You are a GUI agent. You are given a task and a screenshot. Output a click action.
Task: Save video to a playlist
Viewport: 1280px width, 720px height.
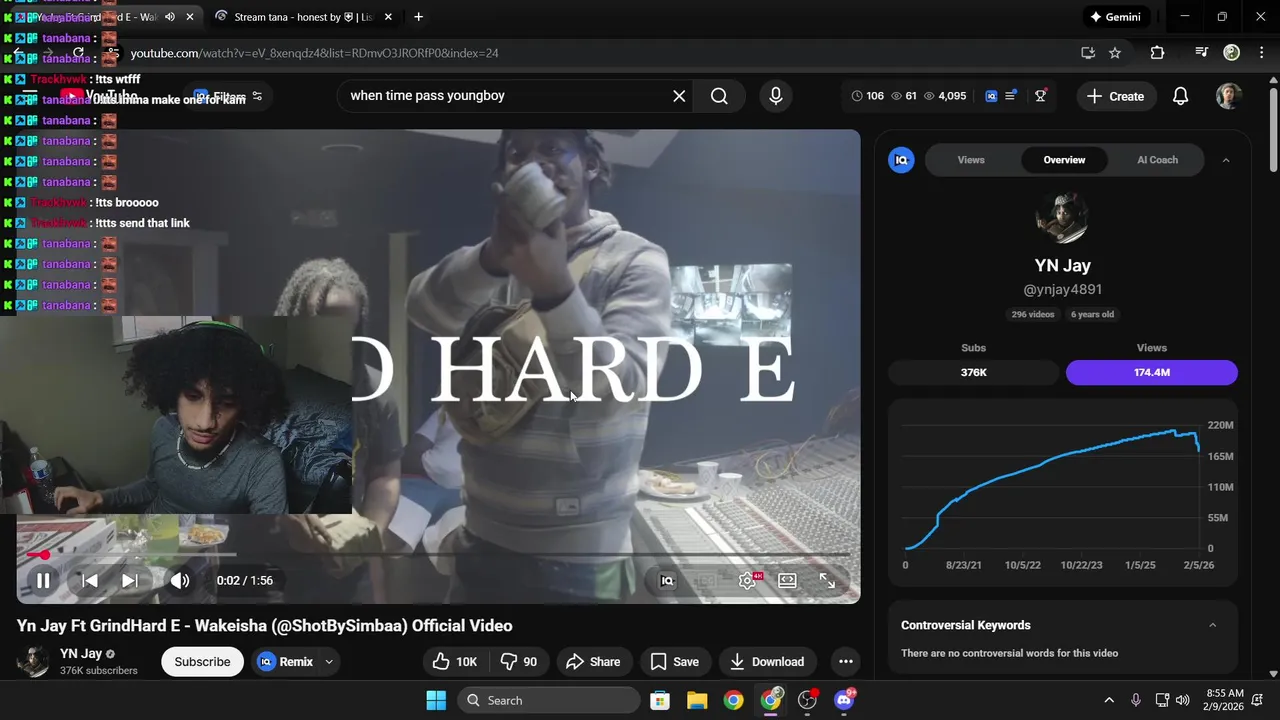click(675, 662)
